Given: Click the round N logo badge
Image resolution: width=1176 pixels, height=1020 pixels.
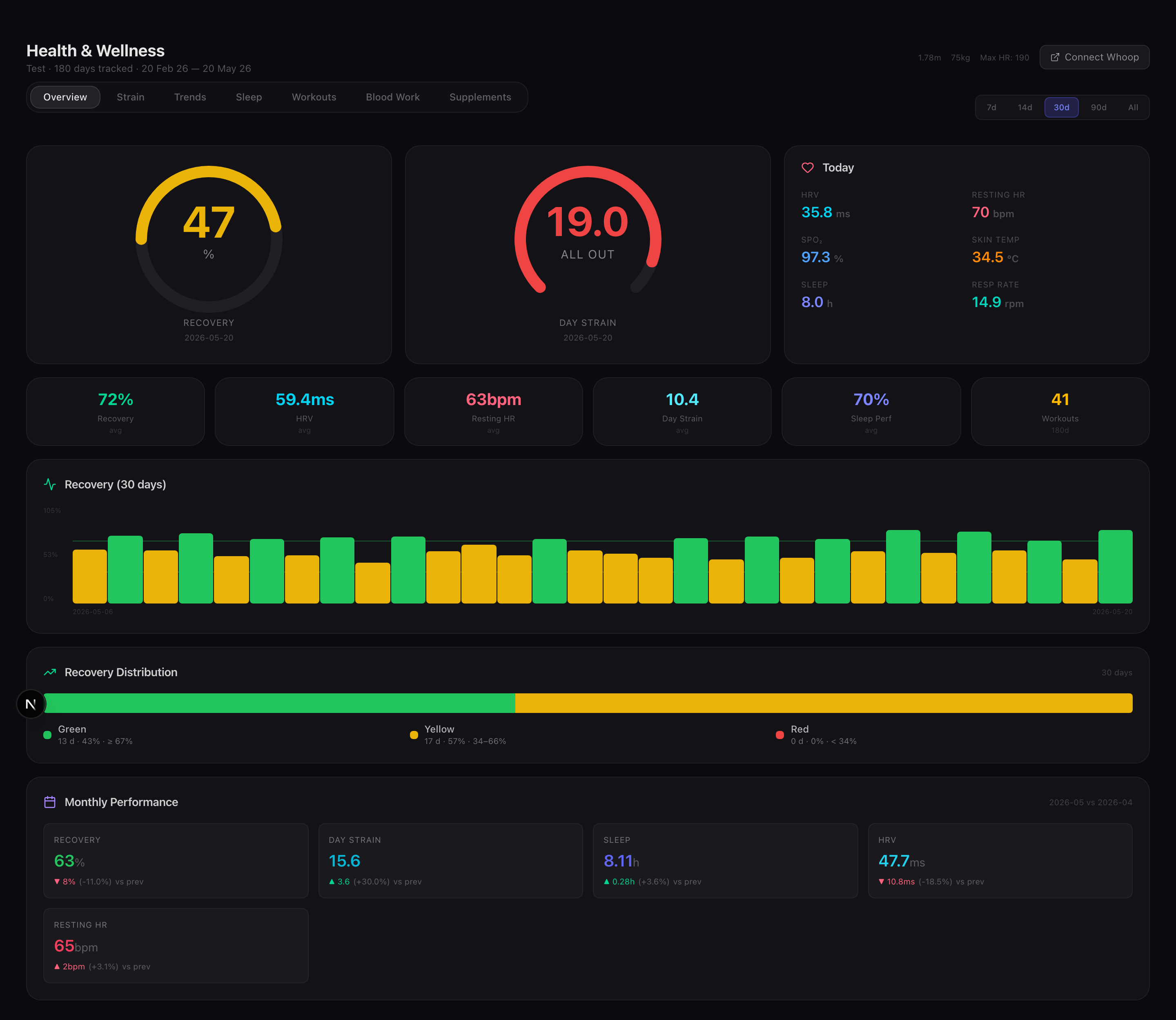Looking at the screenshot, I should 31,704.
